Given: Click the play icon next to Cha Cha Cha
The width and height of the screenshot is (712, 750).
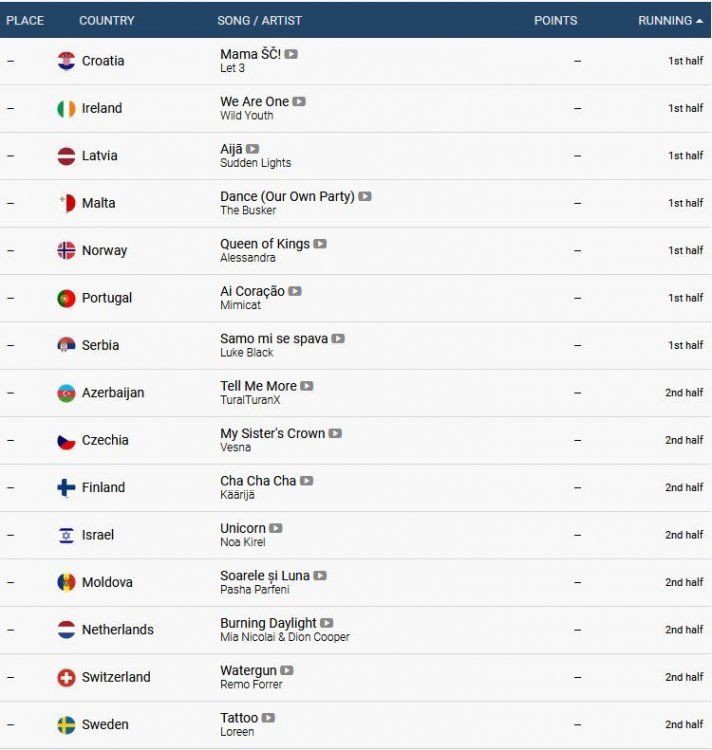Looking at the screenshot, I should 307,481.
